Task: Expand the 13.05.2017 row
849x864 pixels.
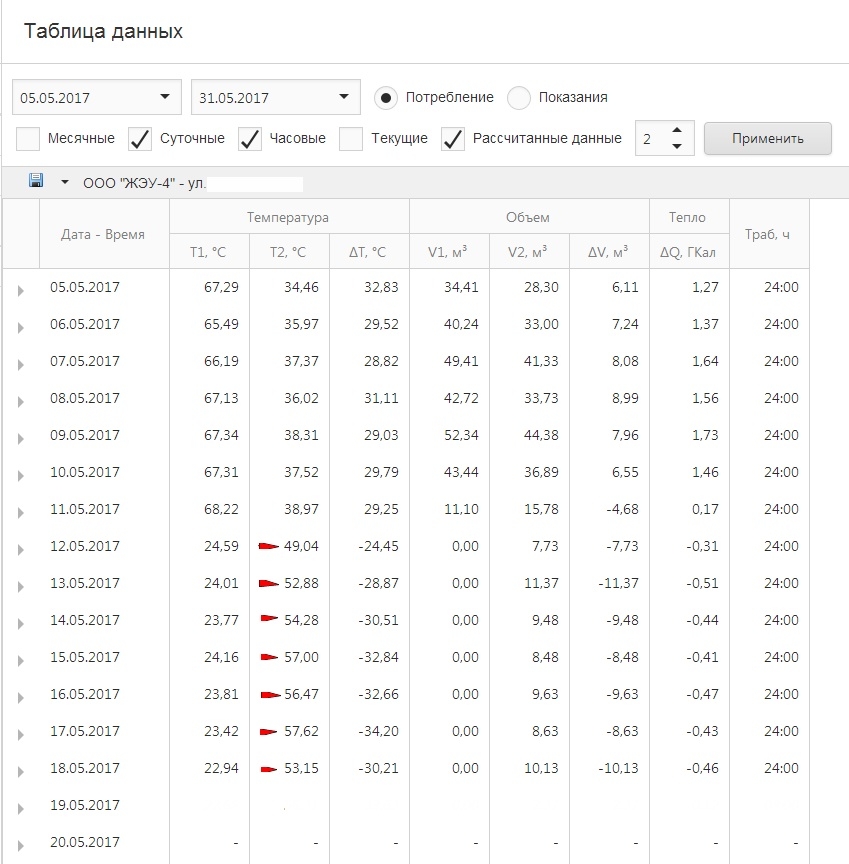Action: (20, 586)
